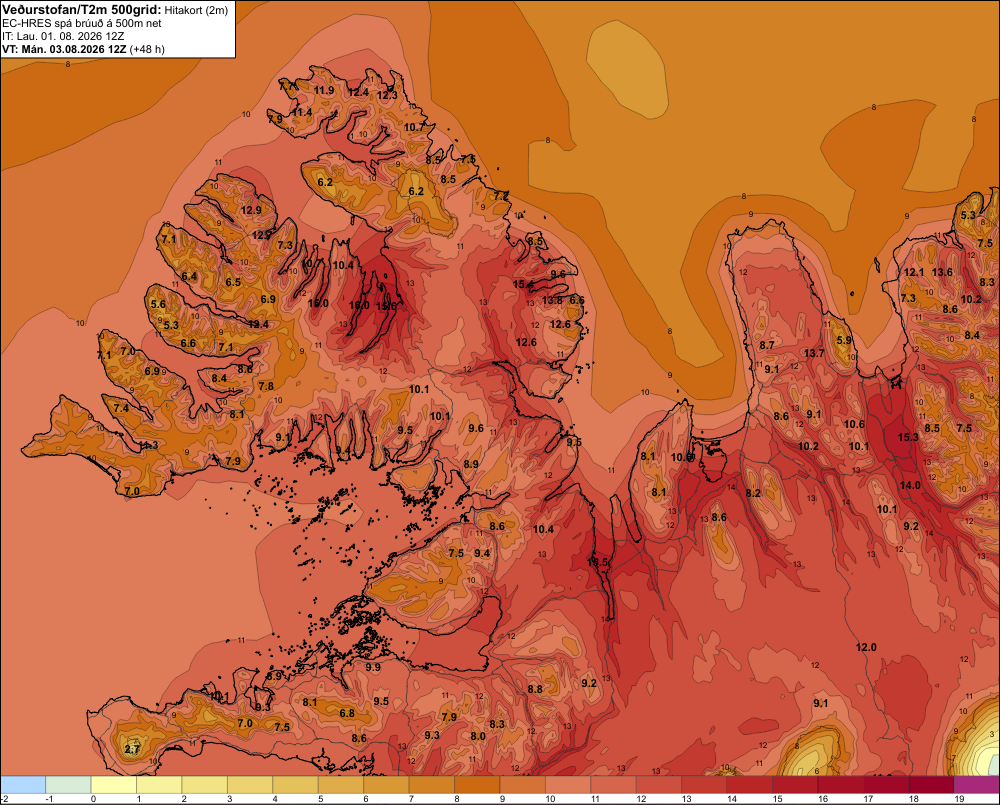
Task: Click the 13.7 temperature label
Action: pyautogui.click(x=814, y=353)
